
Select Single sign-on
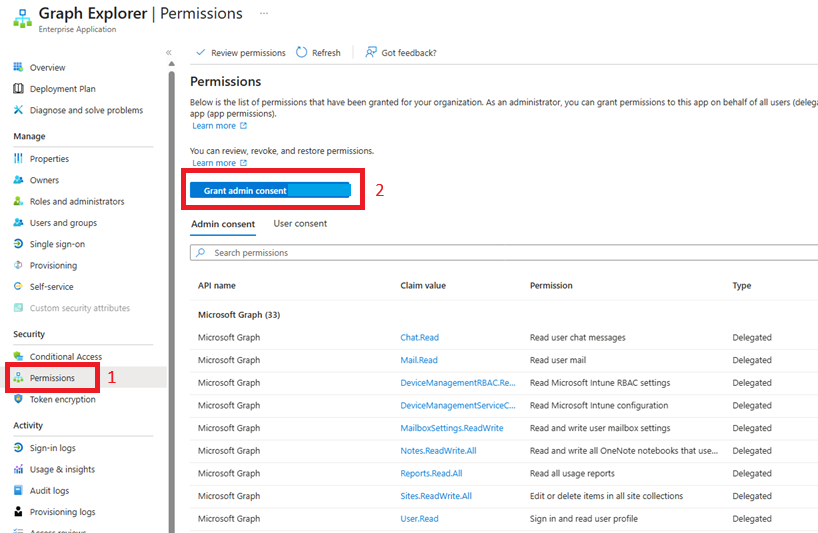57,244
